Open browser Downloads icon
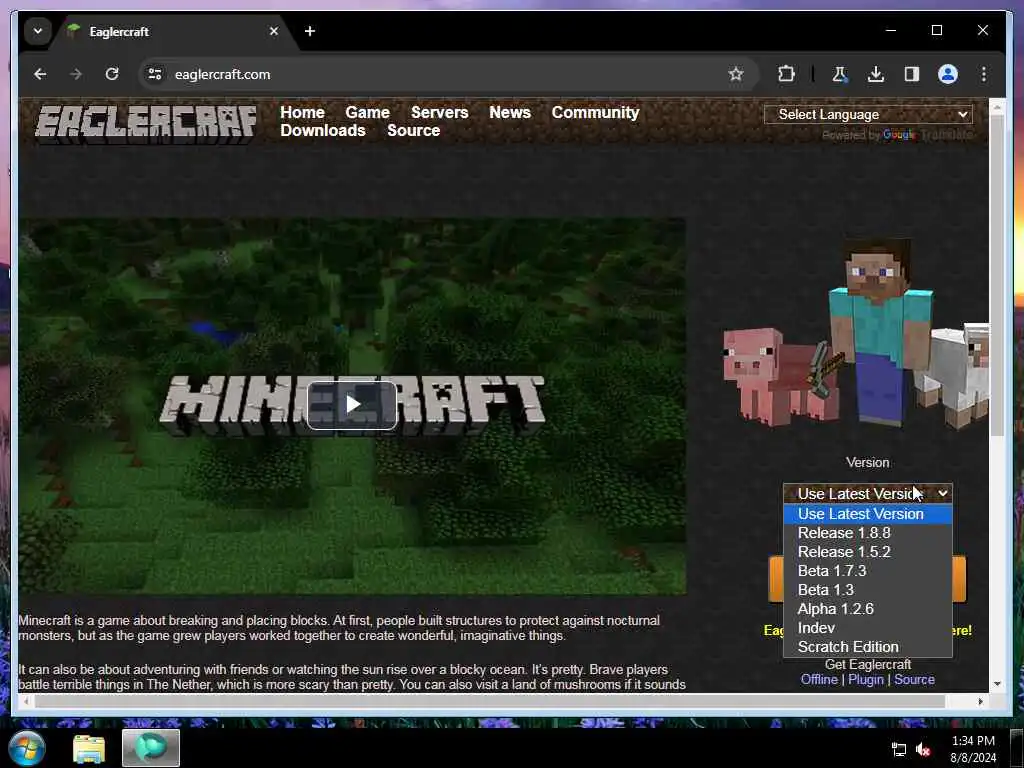 876,74
